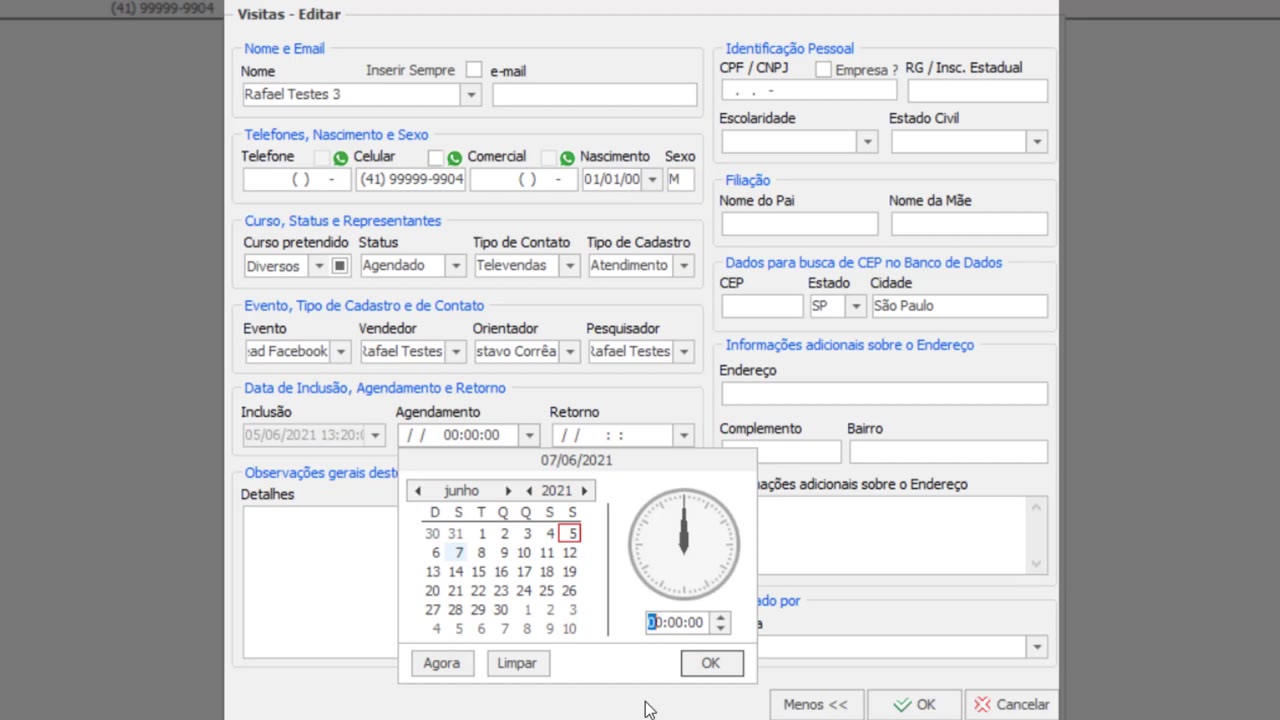This screenshot has width=1280, height=720.
Task: Open the Orientador dropdown
Action: (x=569, y=352)
